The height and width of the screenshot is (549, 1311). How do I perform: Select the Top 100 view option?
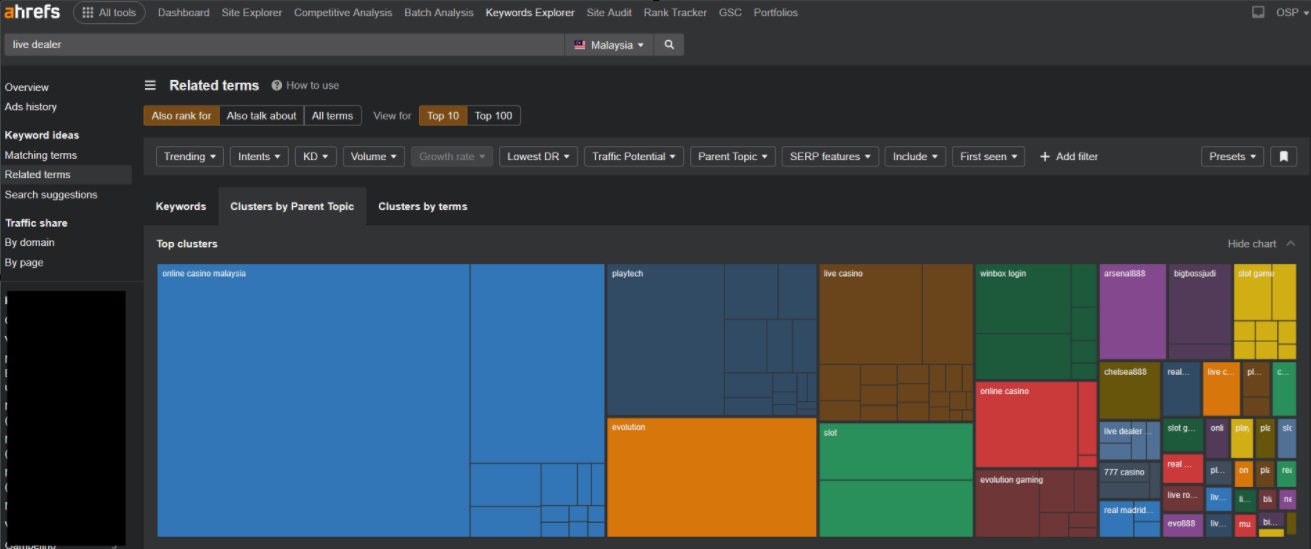(493, 116)
